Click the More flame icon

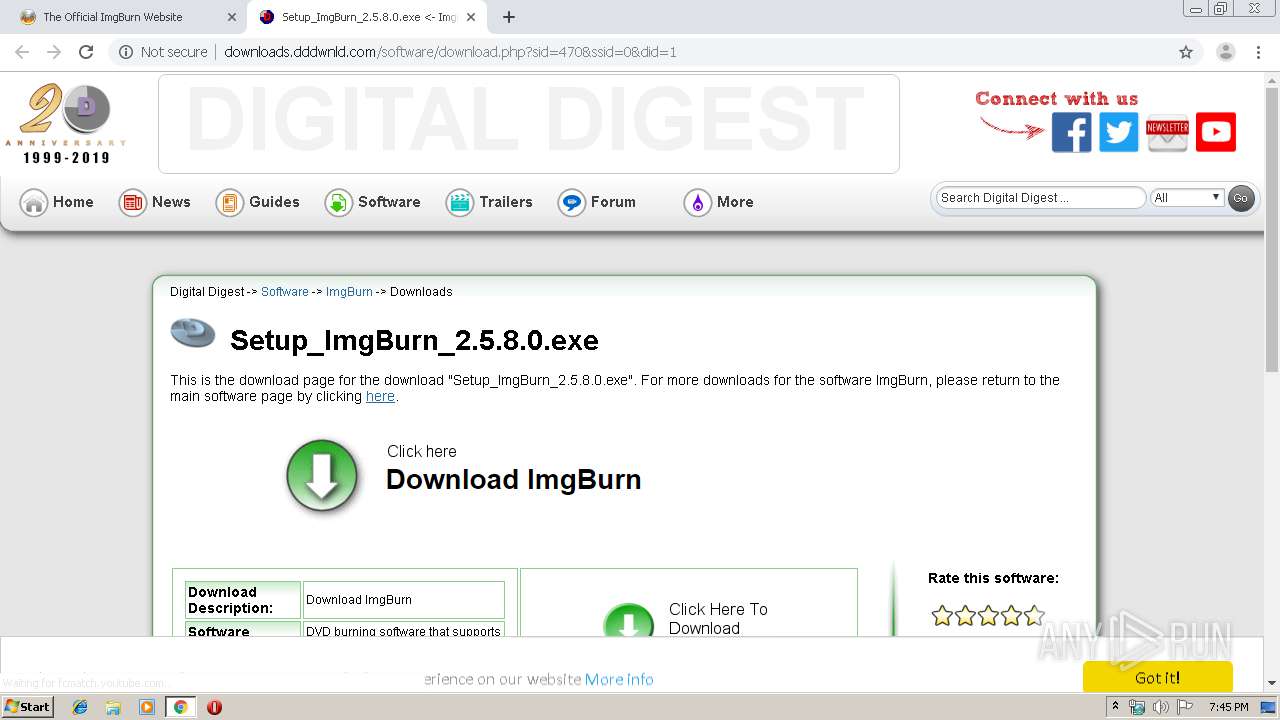697,203
